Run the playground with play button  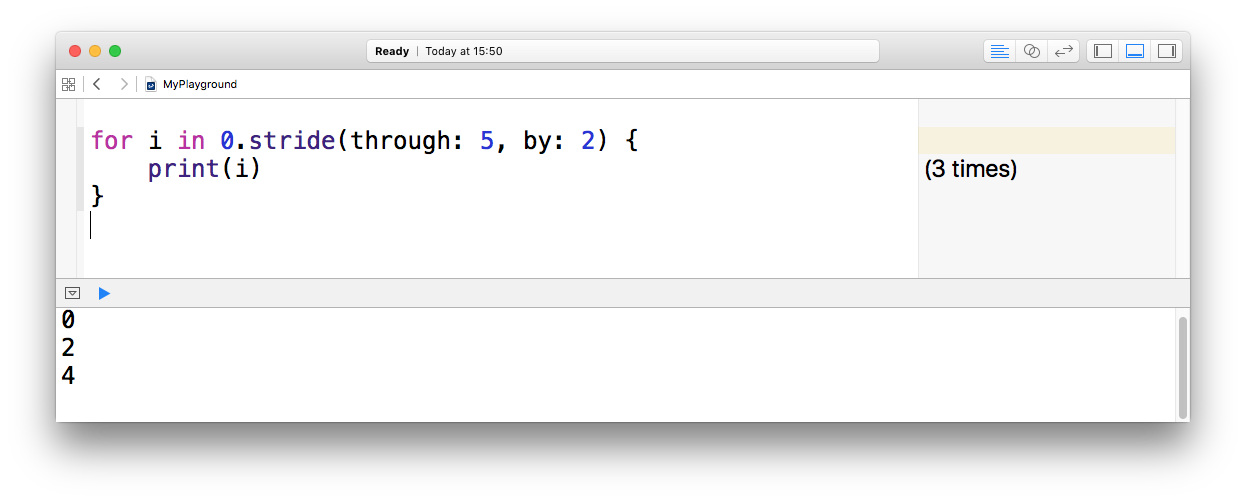(x=104, y=293)
